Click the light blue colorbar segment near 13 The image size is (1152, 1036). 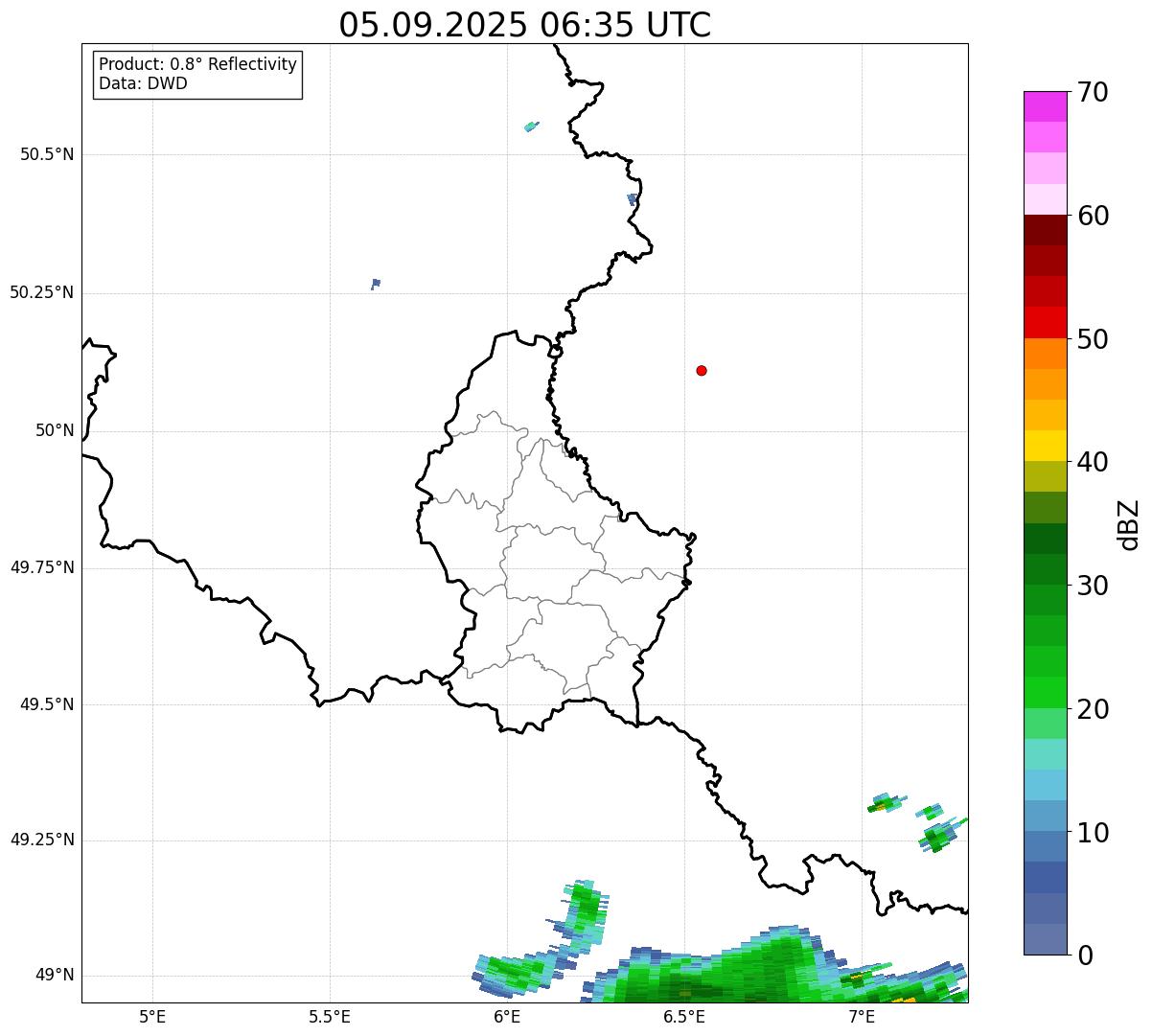[x=1046, y=785]
